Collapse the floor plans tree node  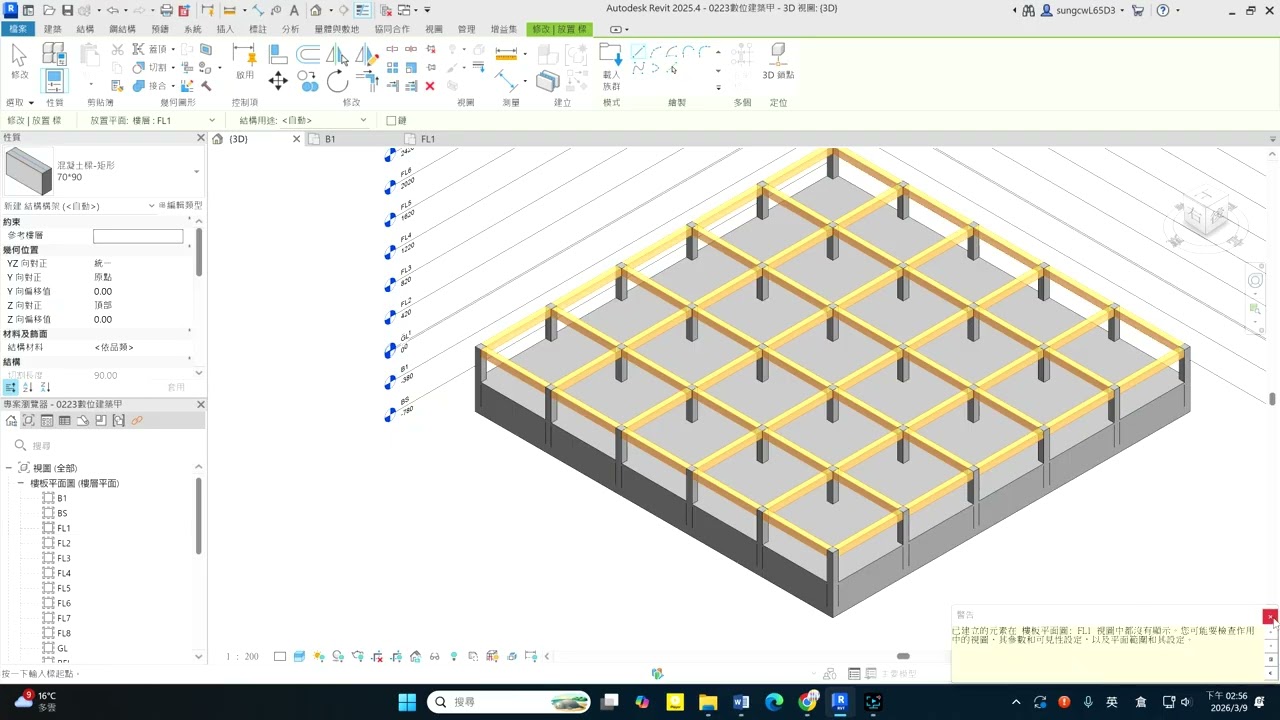(x=20, y=483)
